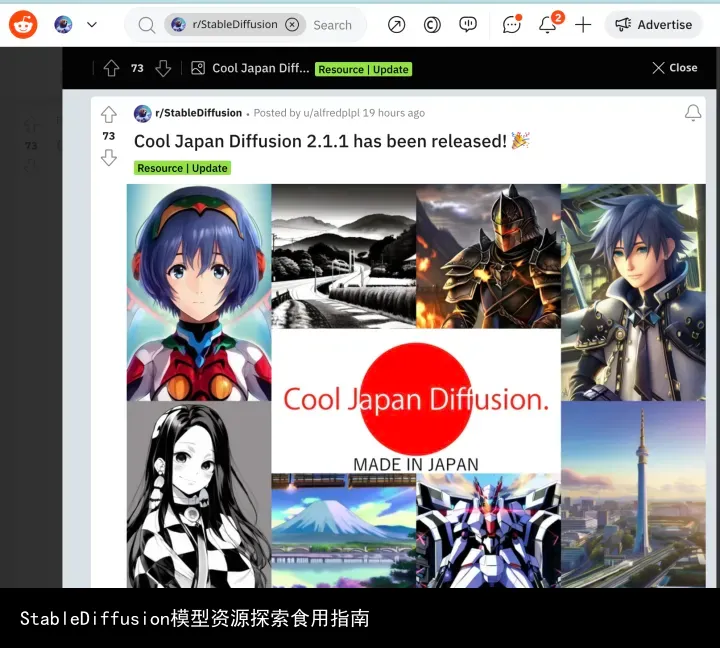This screenshot has height=648, width=720.
Task: Open the community avatar in the header
Action: click(x=63, y=24)
